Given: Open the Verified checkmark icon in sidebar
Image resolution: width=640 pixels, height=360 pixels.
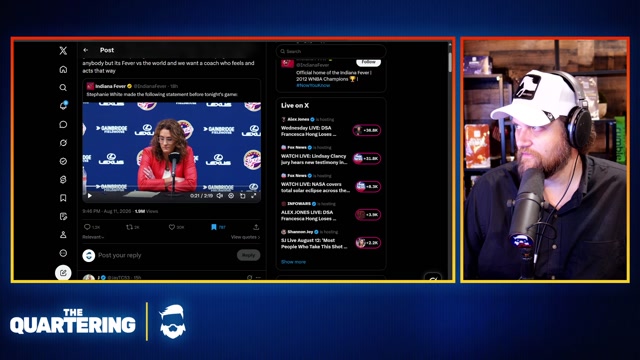Looking at the screenshot, I should pos(63,161).
